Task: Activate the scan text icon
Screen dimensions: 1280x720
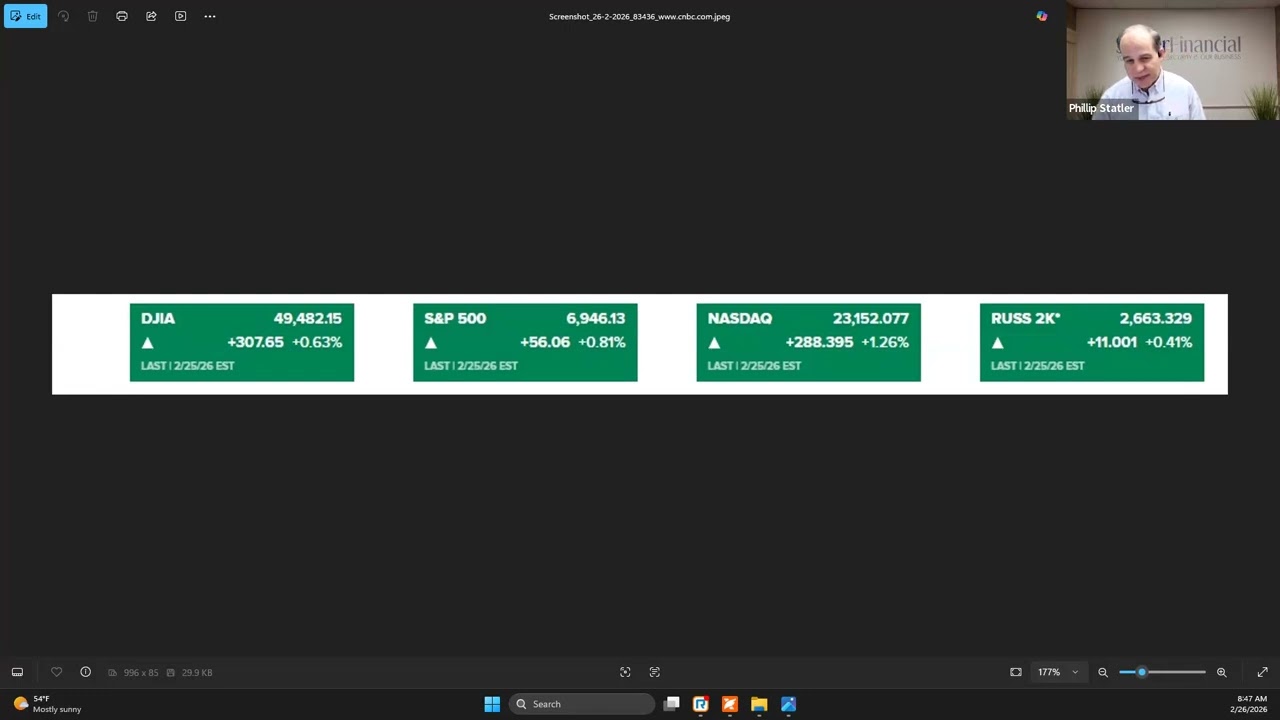Action: [655, 672]
